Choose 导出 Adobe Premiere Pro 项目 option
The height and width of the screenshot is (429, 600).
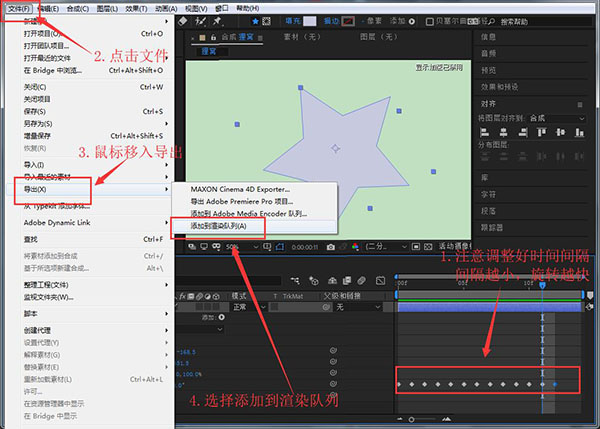point(254,201)
